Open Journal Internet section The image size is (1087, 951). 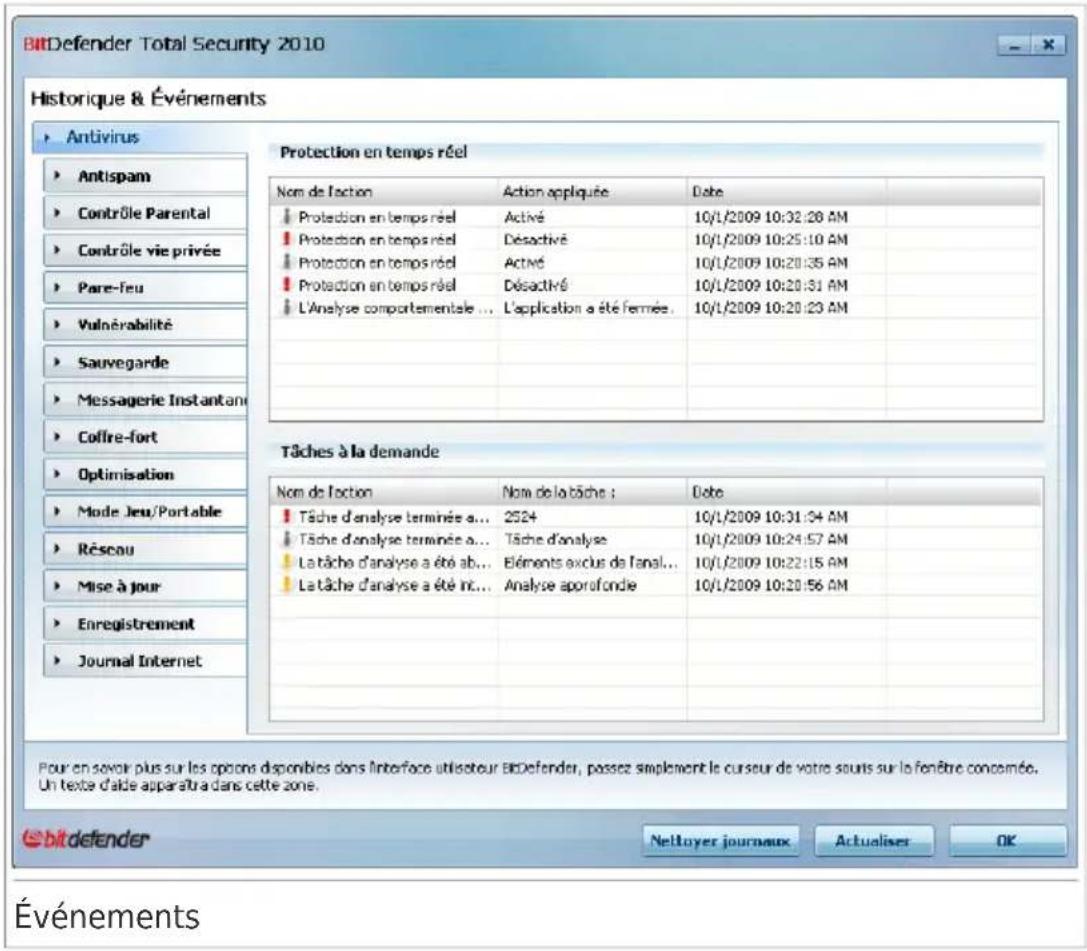tap(146, 661)
